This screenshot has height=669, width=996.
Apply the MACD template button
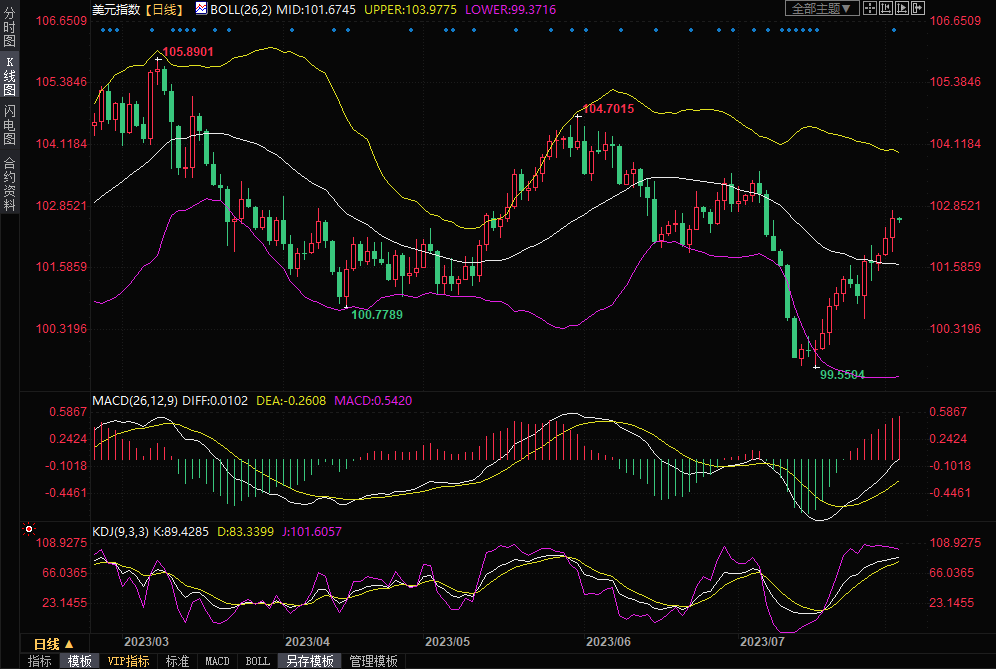(x=217, y=661)
